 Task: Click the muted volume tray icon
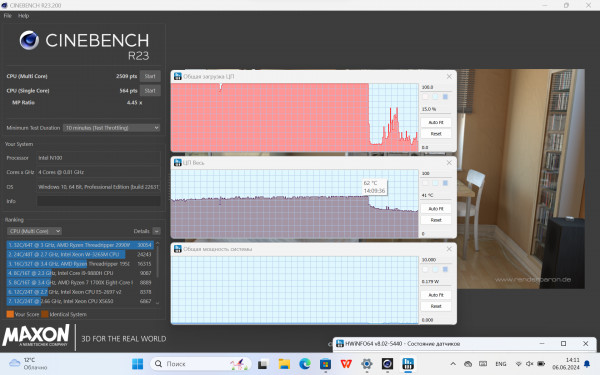tap(530, 364)
